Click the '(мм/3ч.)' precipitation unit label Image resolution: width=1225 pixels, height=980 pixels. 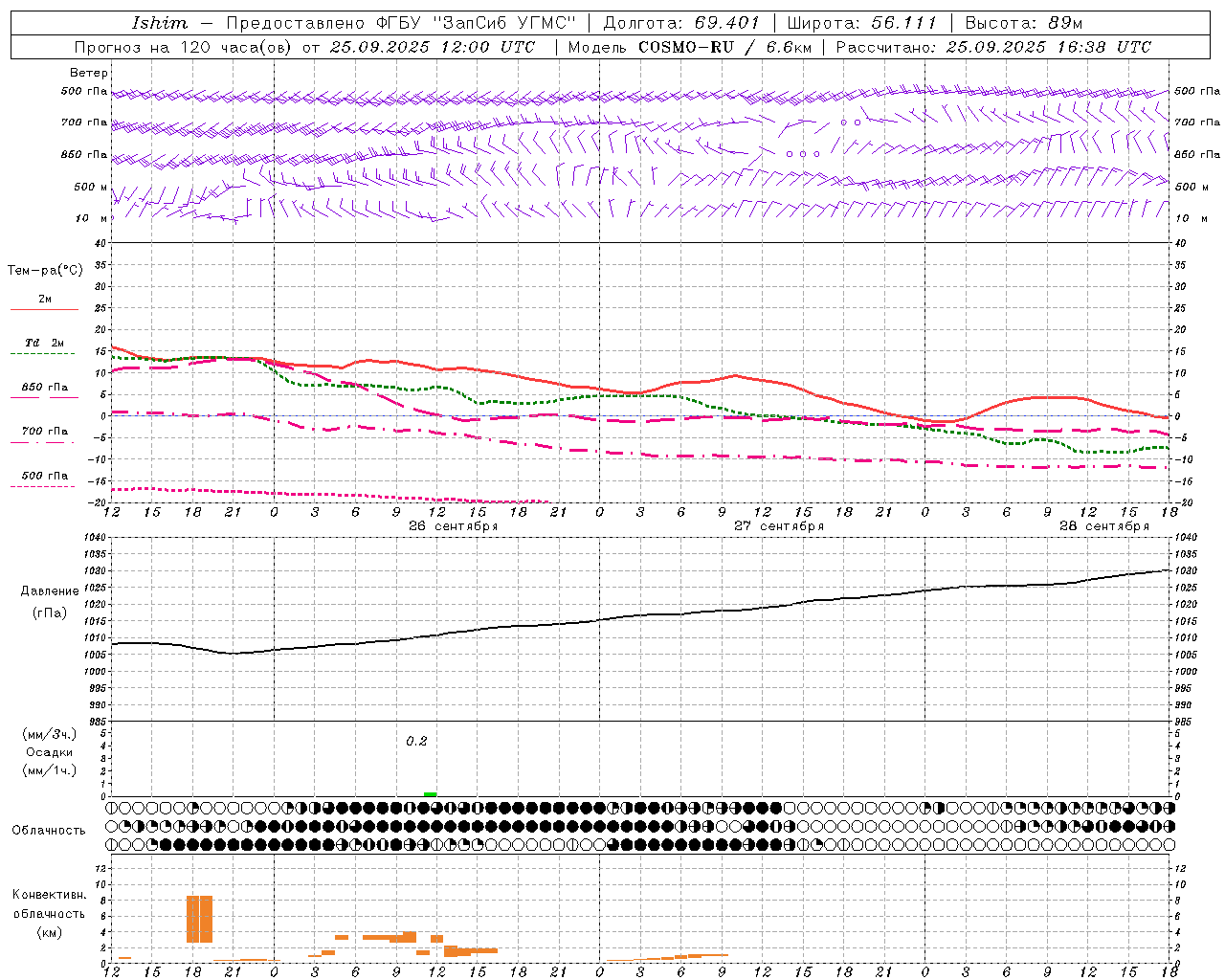coord(50,735)
